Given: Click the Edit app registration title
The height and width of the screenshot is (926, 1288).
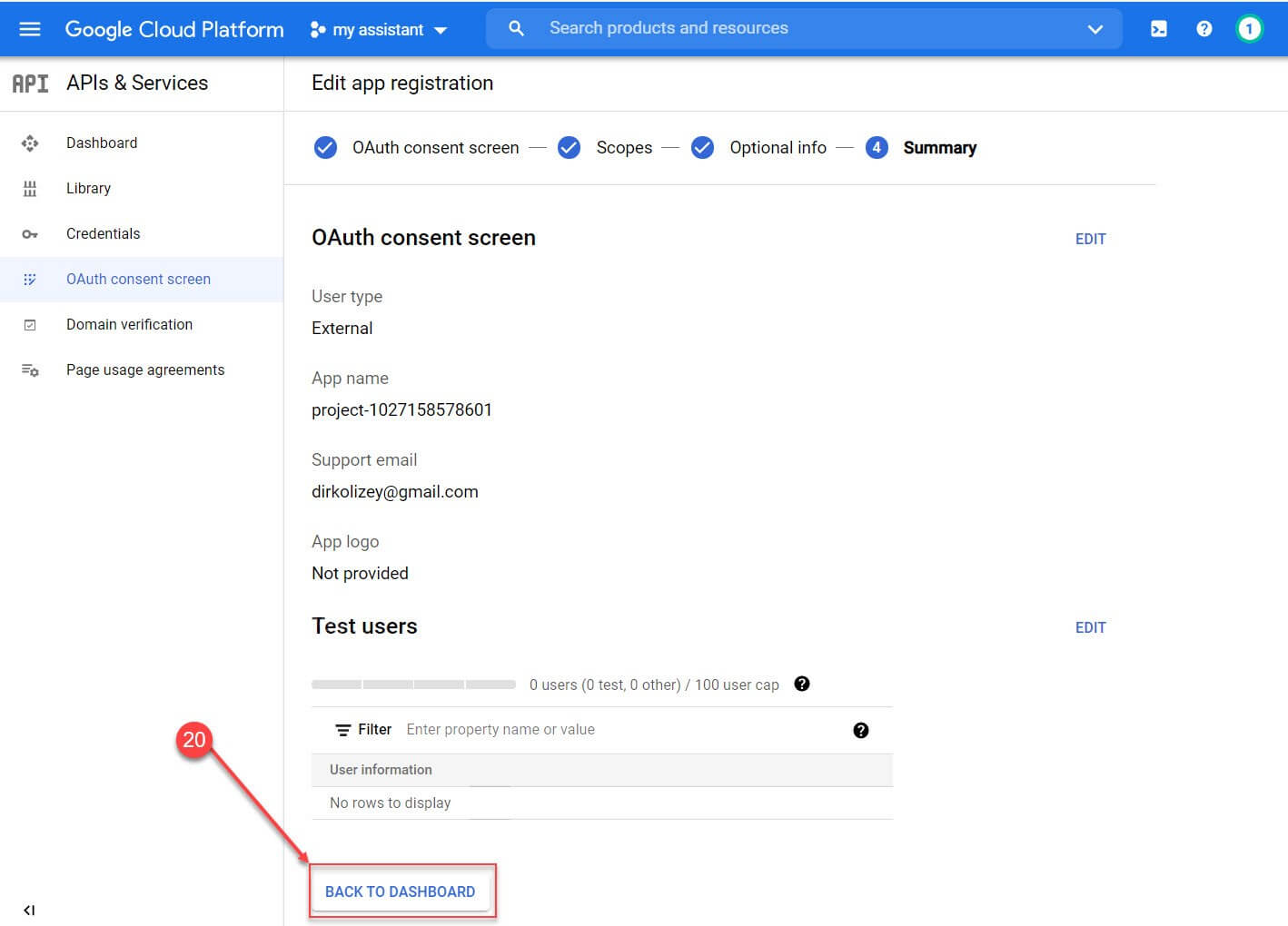Looking at the screenshot, I should pos(402,83).
